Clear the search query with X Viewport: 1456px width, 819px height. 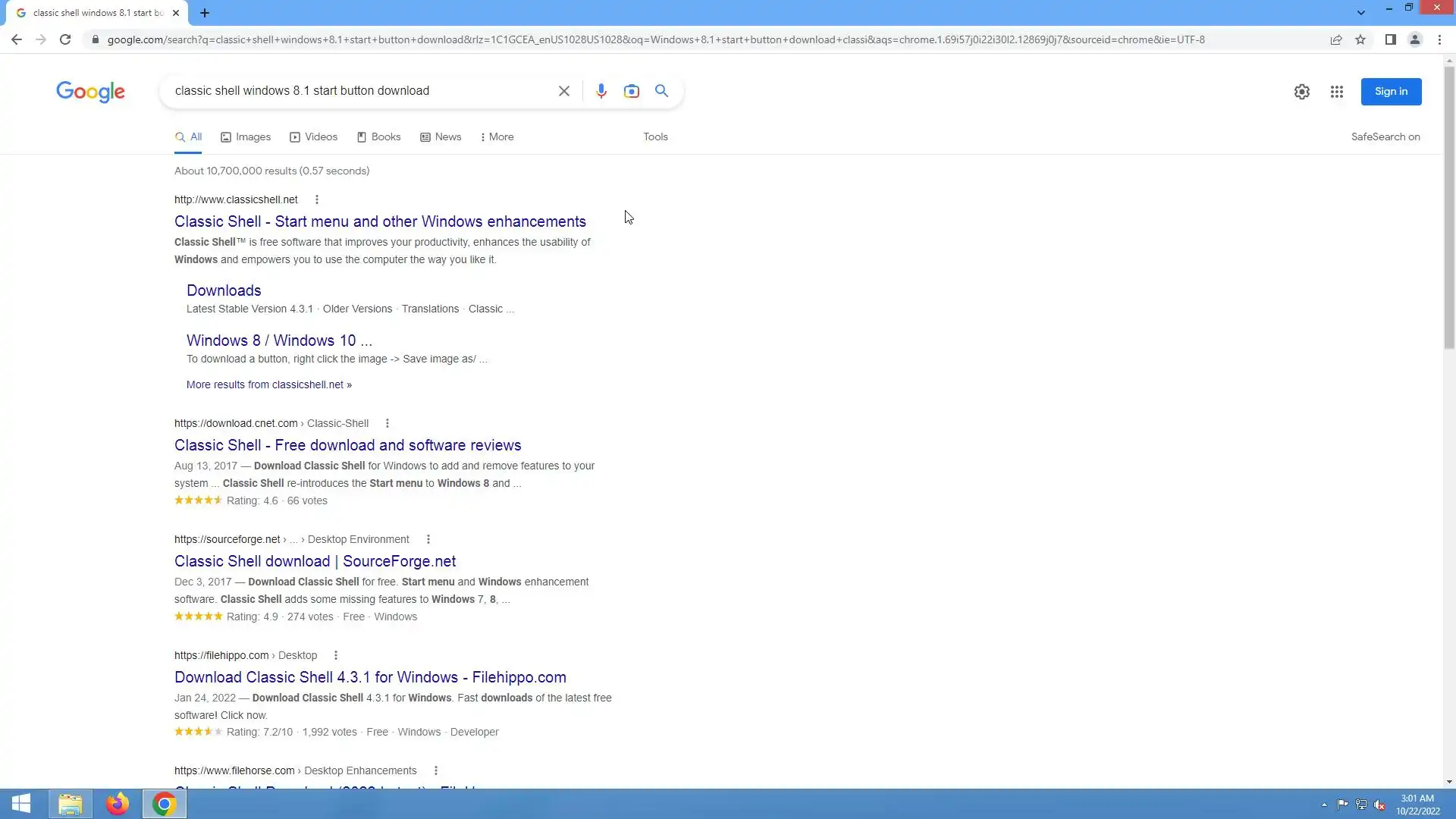click(563, 91)
